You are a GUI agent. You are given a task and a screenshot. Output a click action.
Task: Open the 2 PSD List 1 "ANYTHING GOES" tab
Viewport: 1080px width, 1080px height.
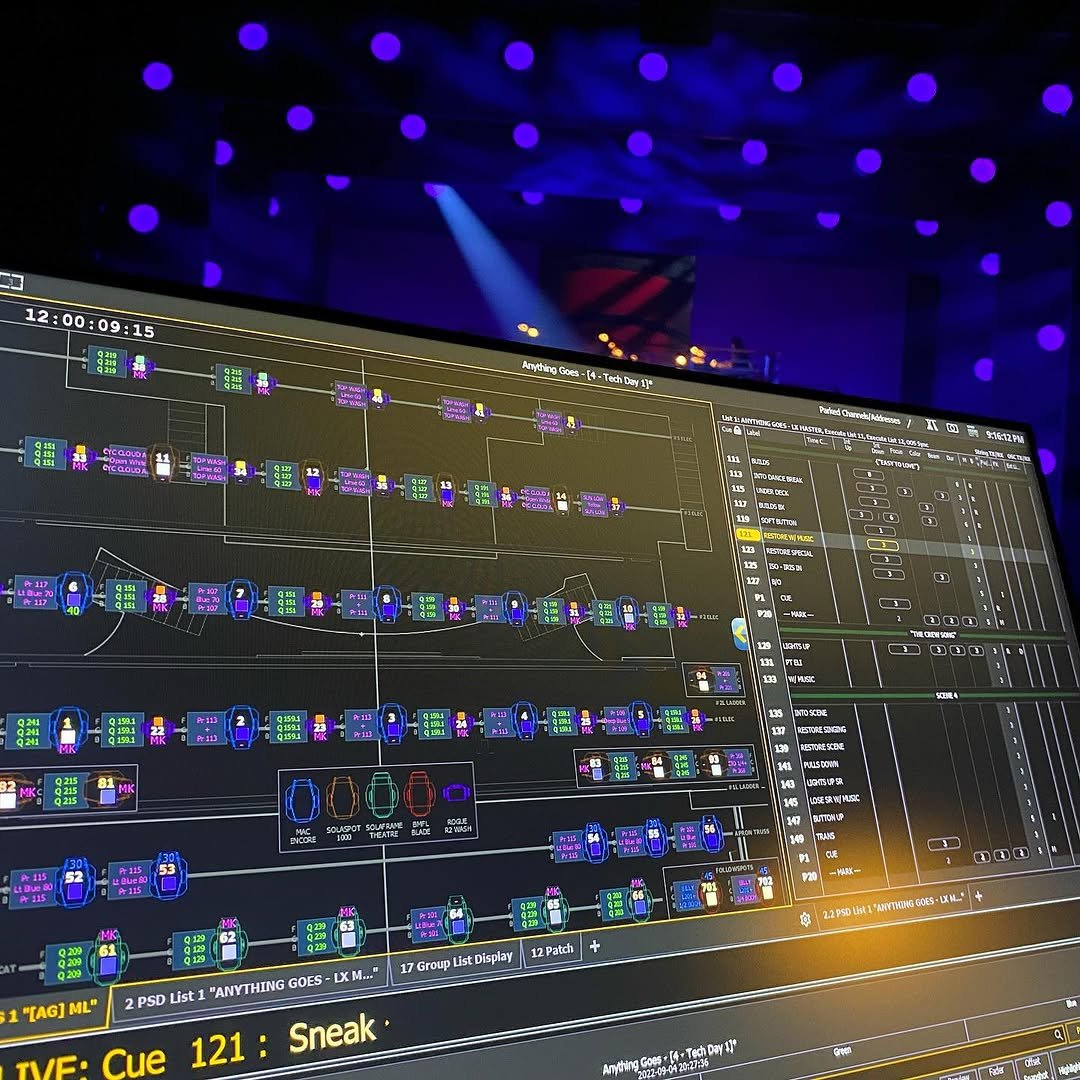249,988
